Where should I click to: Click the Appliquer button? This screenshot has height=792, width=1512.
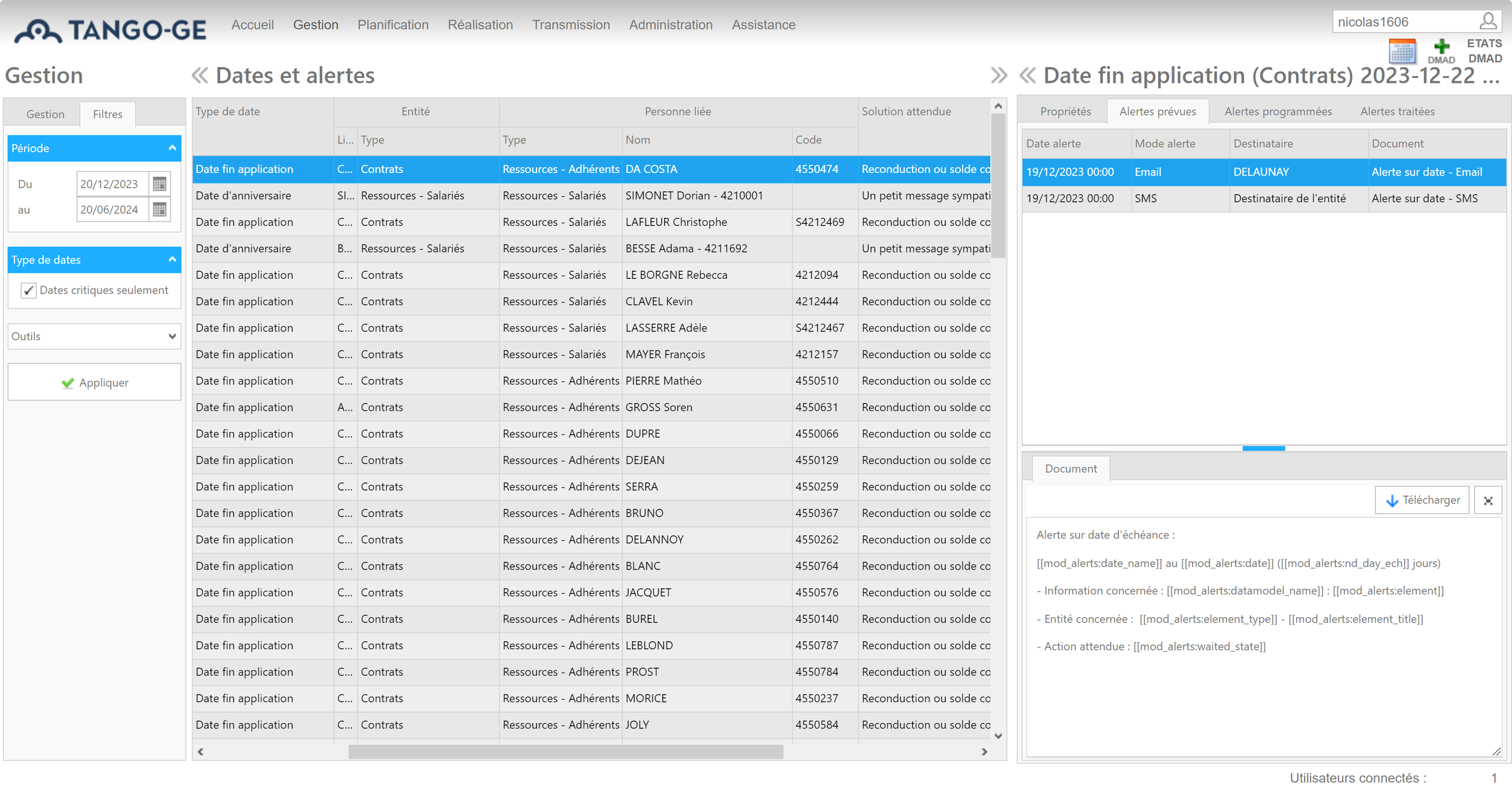point(94,382)
